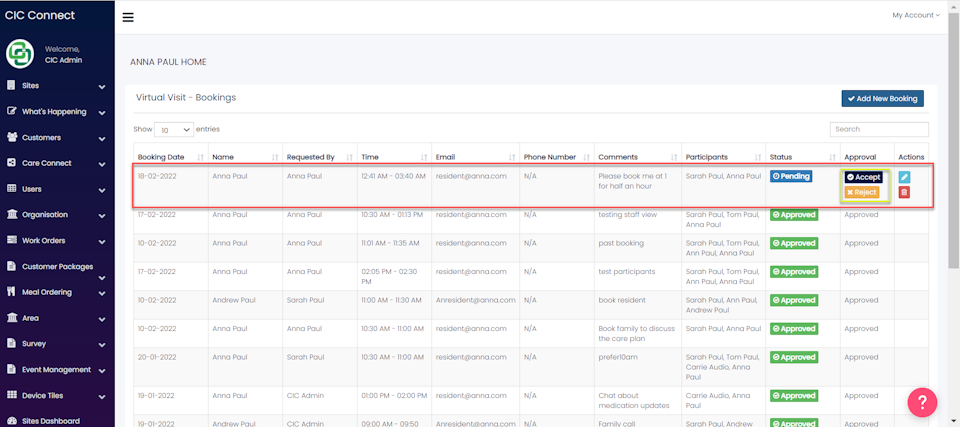Sort by Booking Date column arrows

click(x=201, y=157)
